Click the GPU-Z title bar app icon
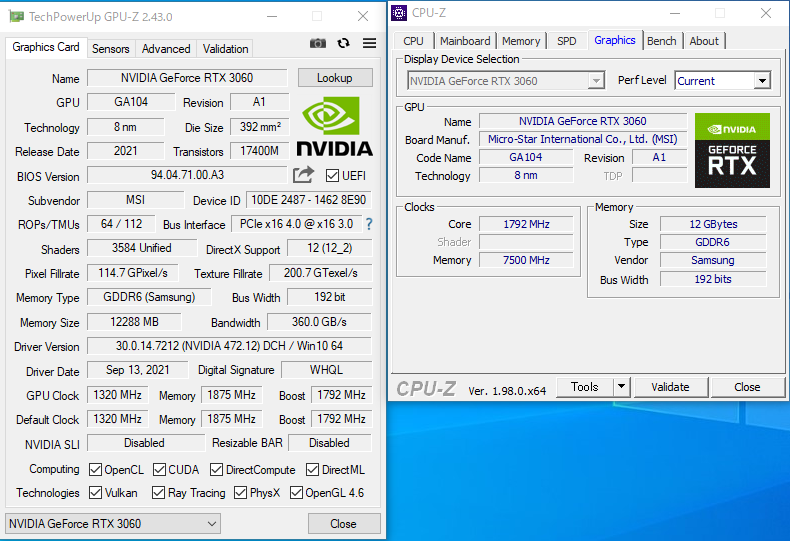790x541 pixels. [16, 17]
